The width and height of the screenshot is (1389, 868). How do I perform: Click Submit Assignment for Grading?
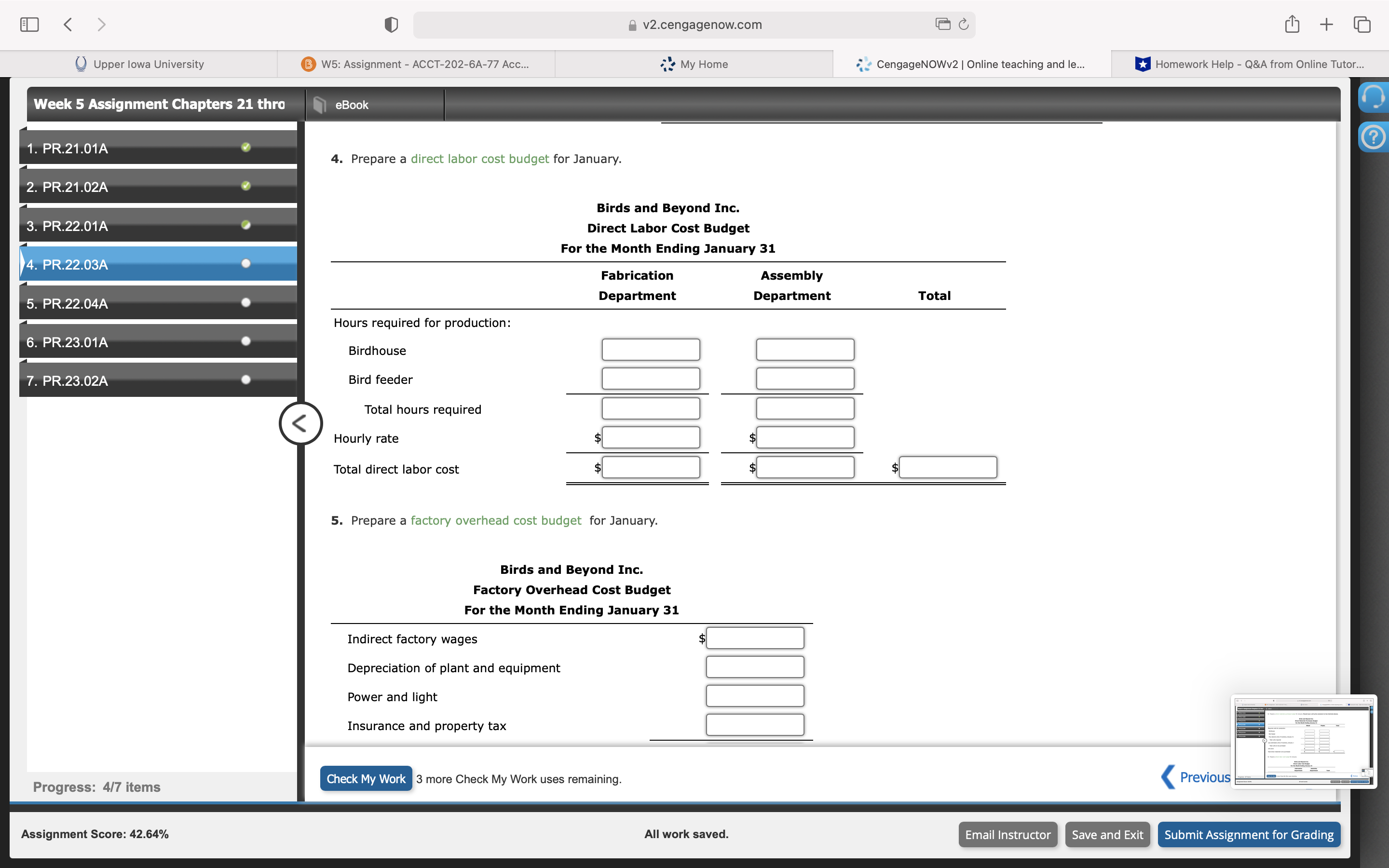point(1249,834)
